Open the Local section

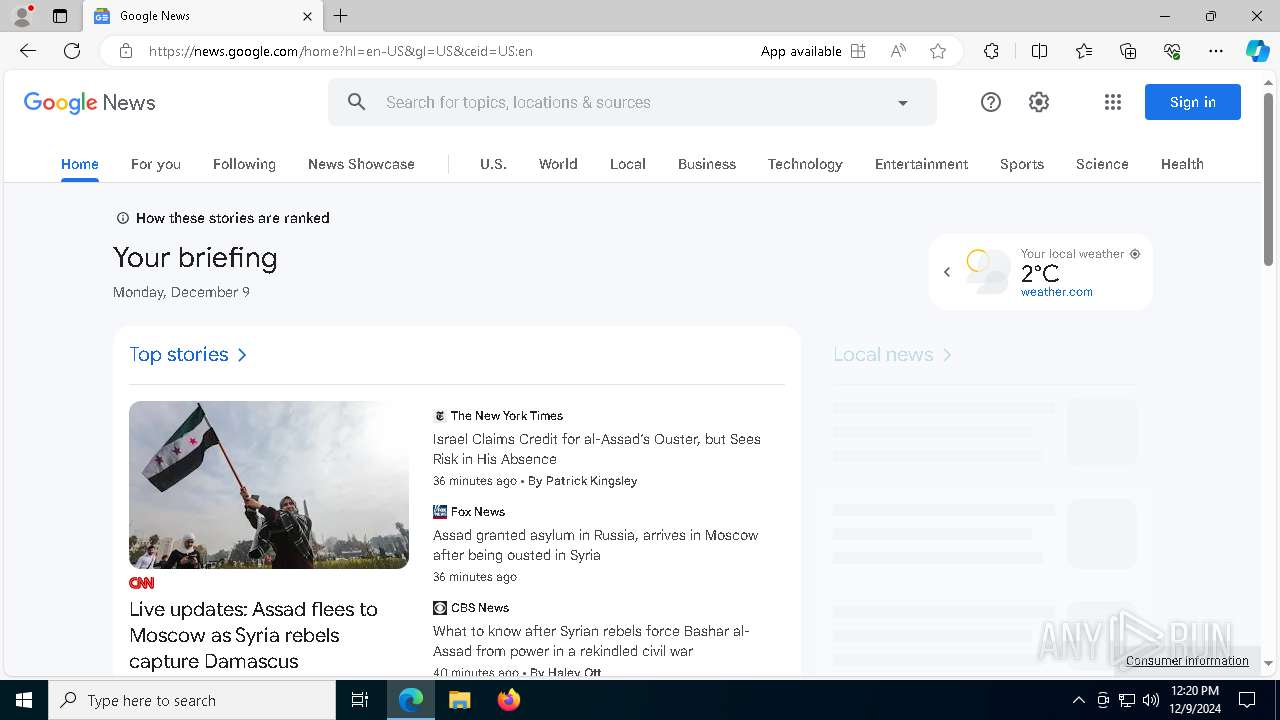pos(628,164)
